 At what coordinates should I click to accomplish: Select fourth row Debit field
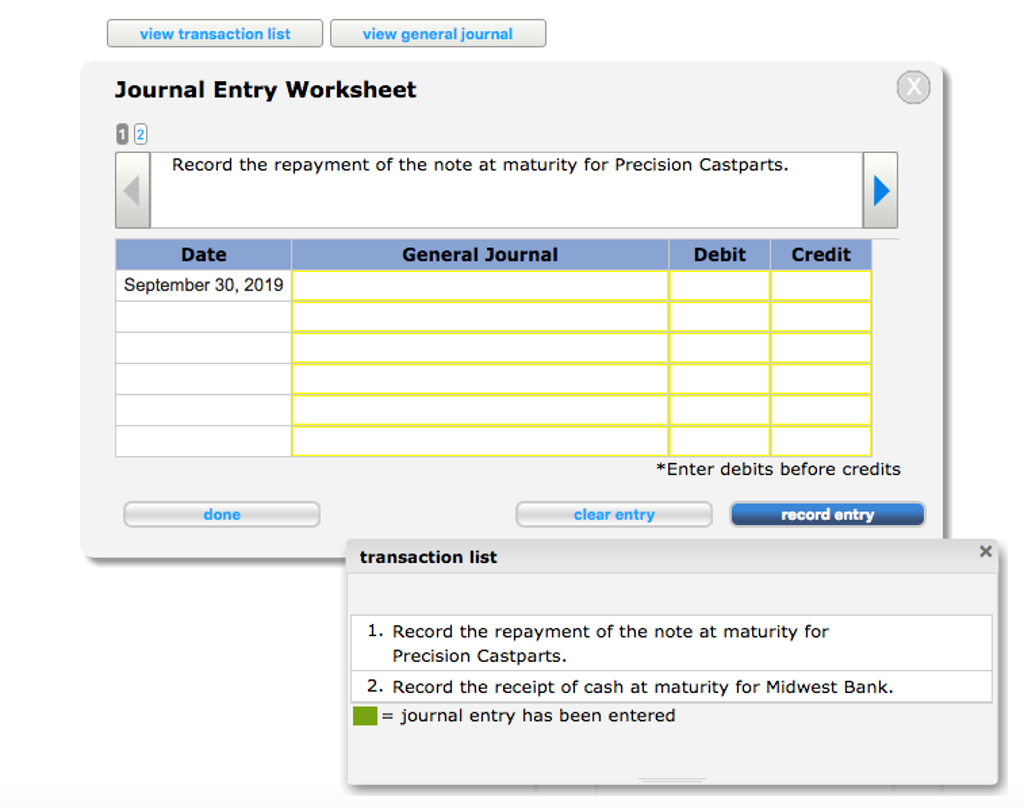[720, 379]
